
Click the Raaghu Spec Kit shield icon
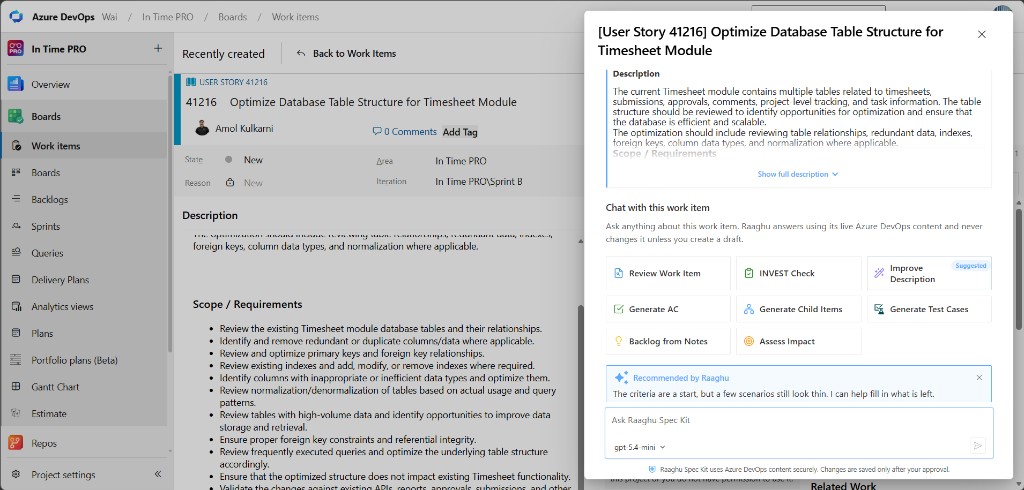652,469
